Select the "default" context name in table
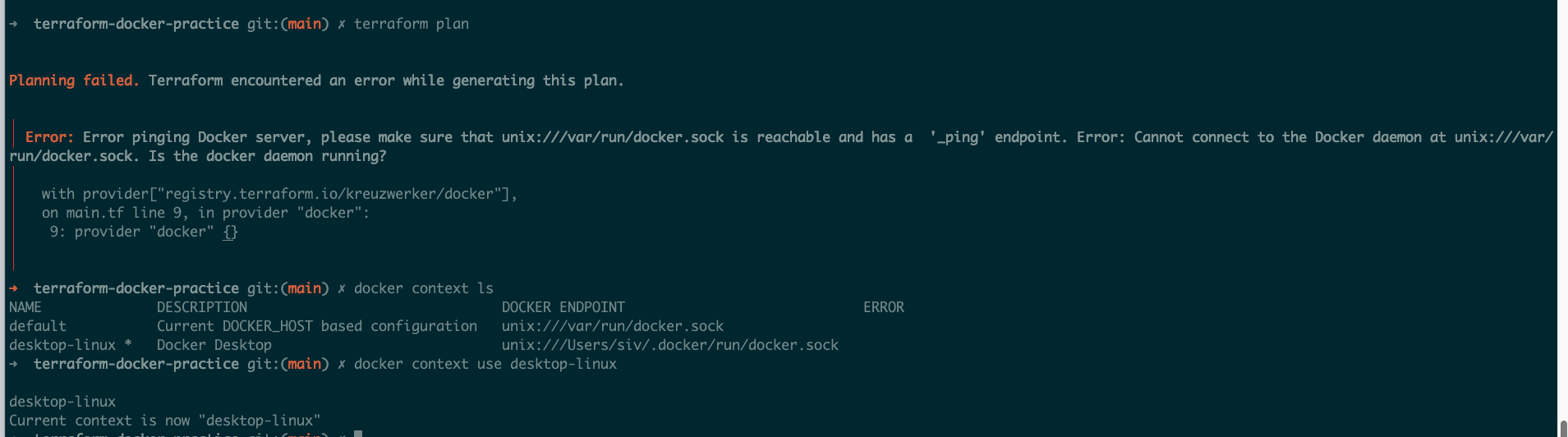Screen dimensions: 1568x437 pos(38,326)
